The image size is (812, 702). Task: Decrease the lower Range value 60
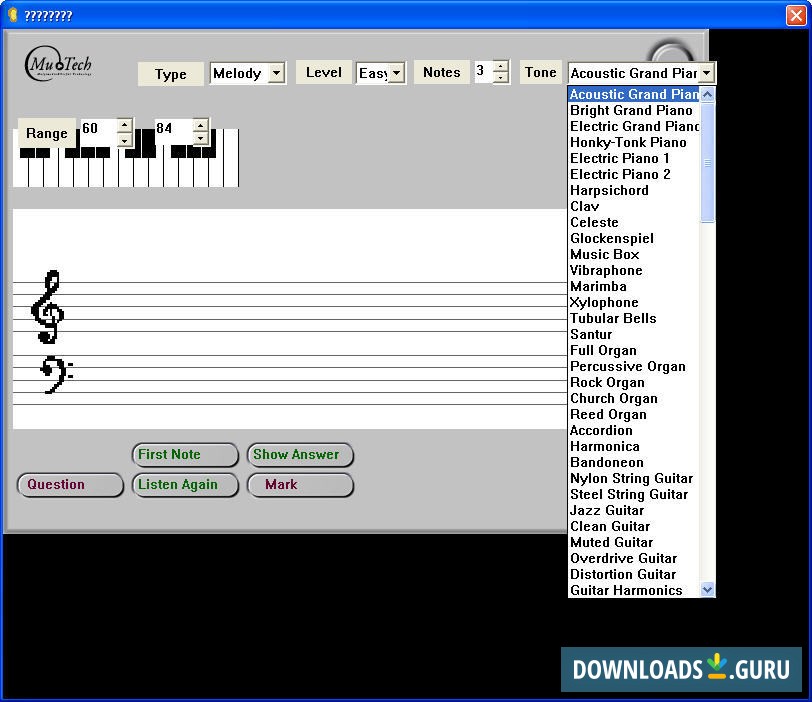click(124, 140)
